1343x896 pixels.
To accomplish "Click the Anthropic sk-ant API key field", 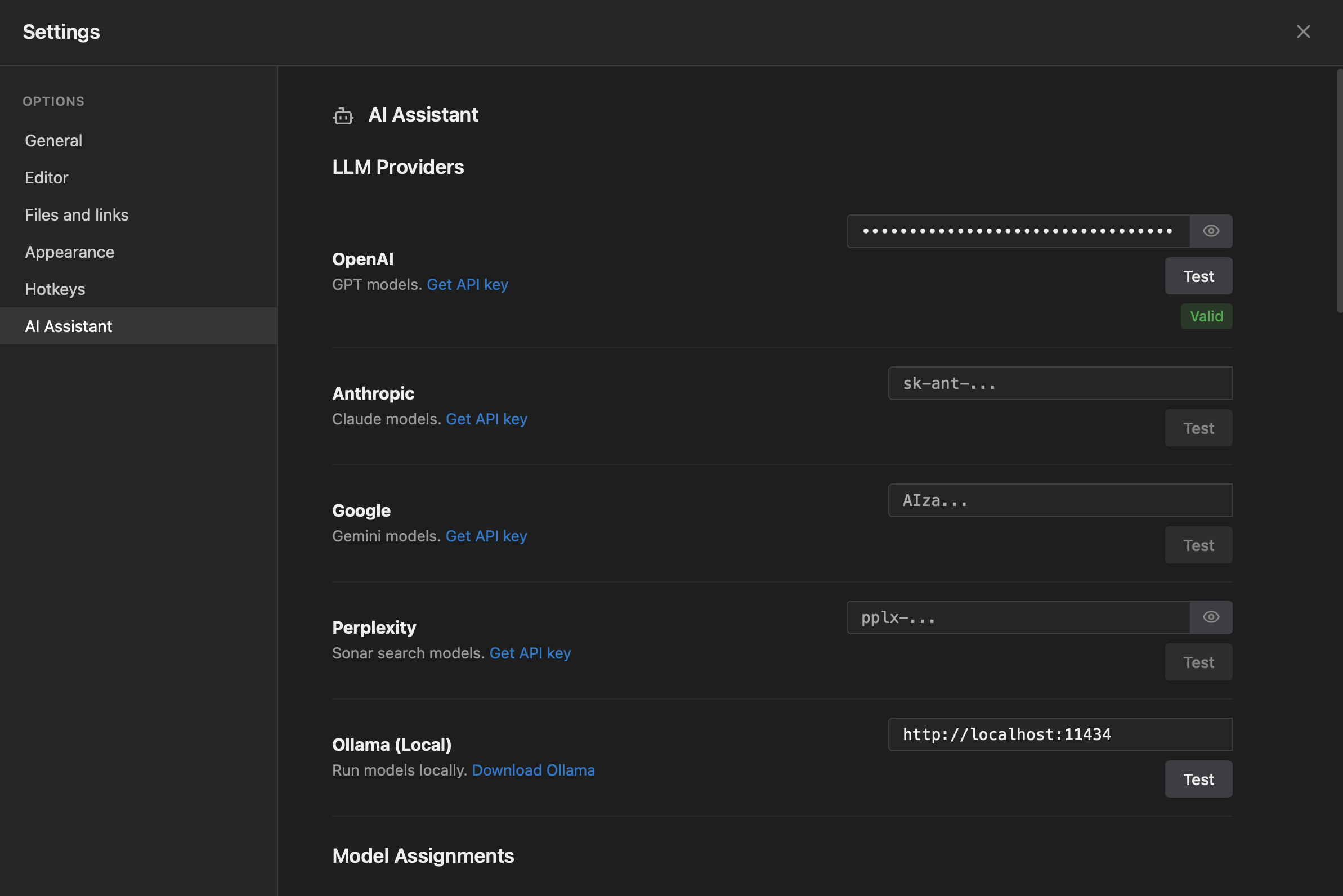I will pos(1060,383).
